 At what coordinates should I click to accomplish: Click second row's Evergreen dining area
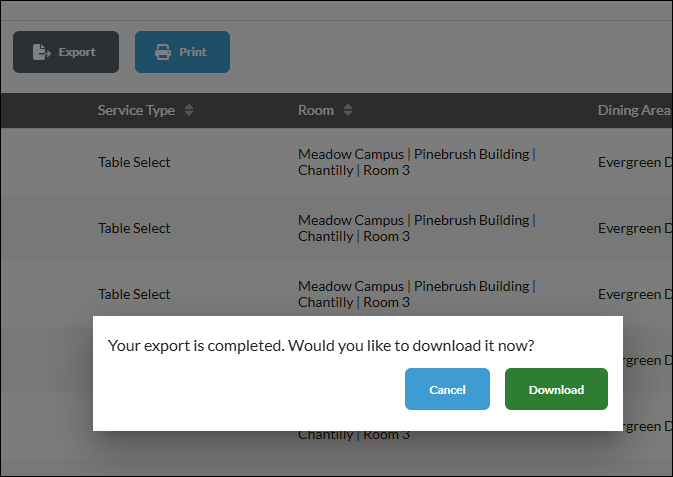click(x=635, y=228)
